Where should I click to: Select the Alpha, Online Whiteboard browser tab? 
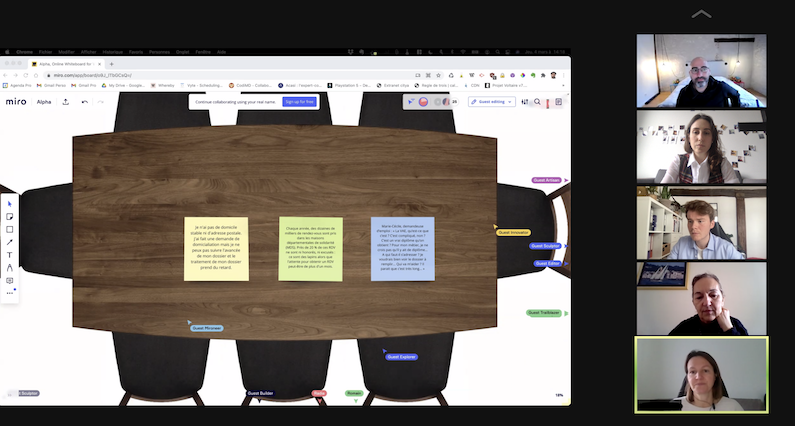click(x=66, y=64)
